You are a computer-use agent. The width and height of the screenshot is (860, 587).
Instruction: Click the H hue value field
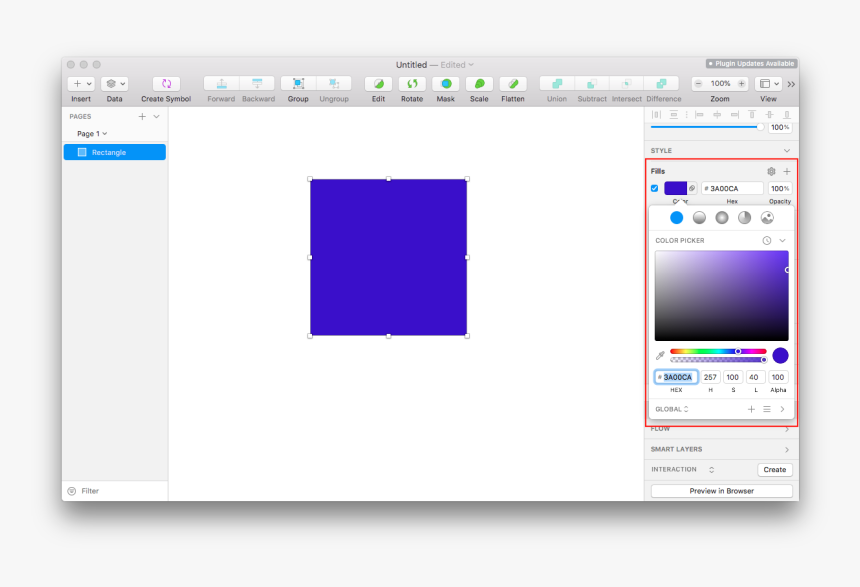click(x=710, y=377)
